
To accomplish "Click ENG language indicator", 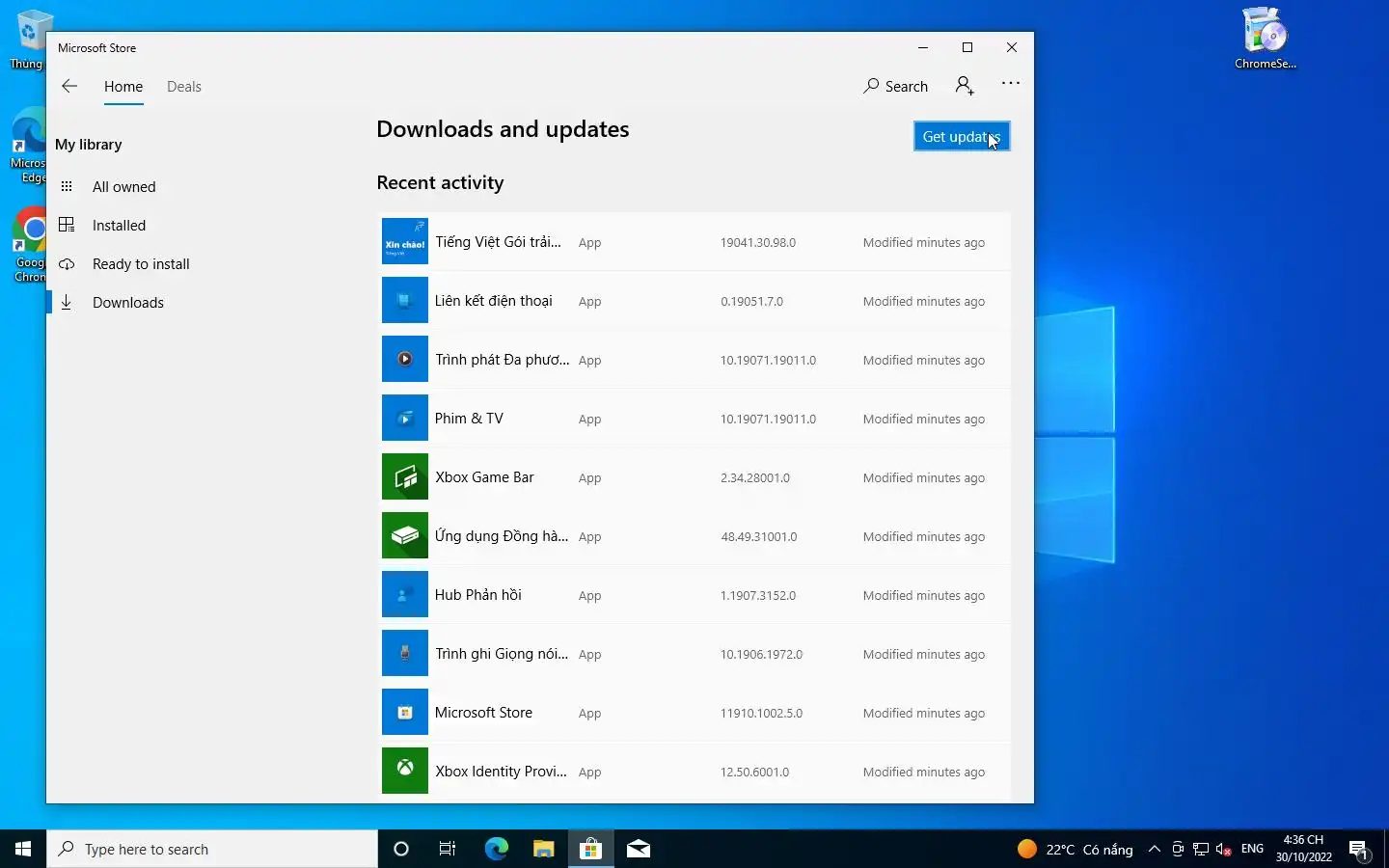I will (1252, 849).
